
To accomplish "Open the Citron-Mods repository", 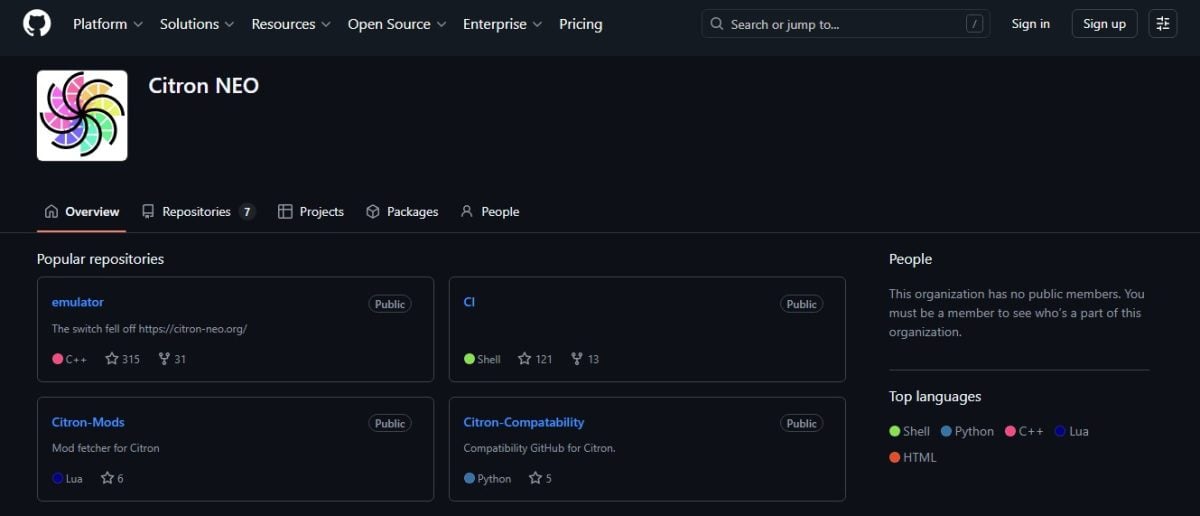I will tap(88, 422).
